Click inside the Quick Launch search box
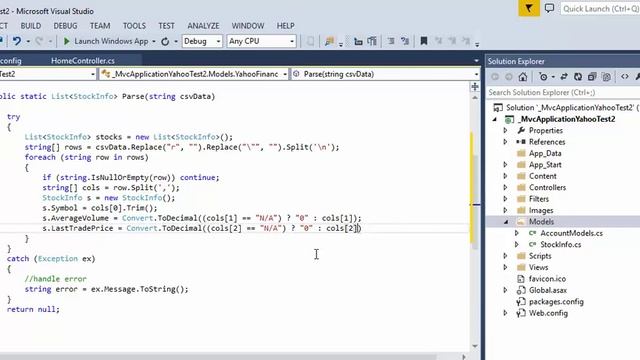 coord(600,9)
